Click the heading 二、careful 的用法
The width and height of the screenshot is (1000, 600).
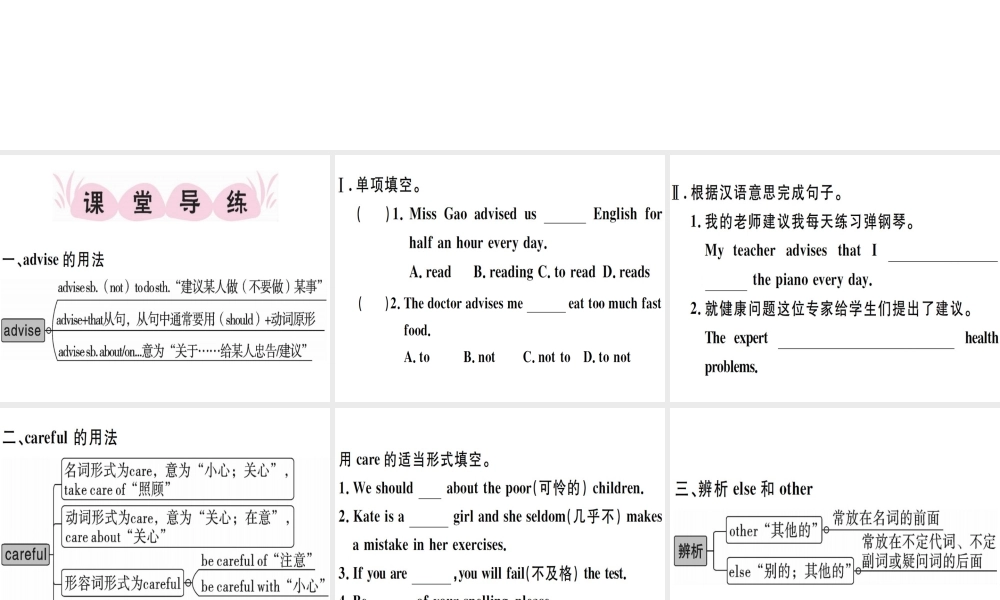point(60,437)
